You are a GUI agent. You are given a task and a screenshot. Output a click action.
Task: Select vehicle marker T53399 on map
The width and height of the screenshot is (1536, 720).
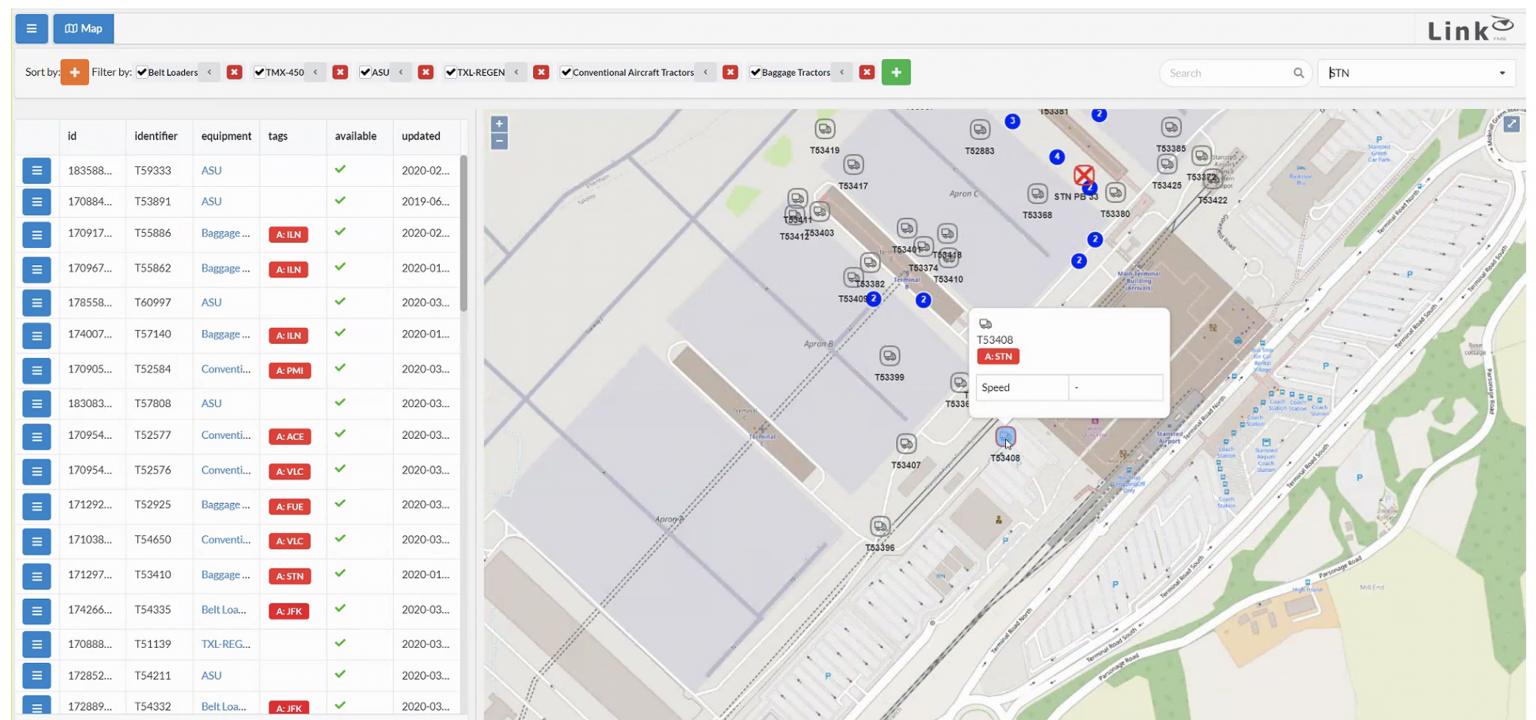click(x=889, y=356)
